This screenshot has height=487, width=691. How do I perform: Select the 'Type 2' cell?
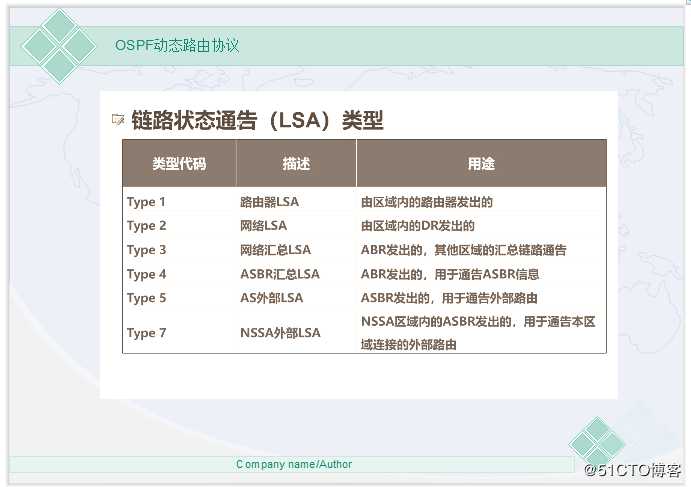click(x=146, y=226)
